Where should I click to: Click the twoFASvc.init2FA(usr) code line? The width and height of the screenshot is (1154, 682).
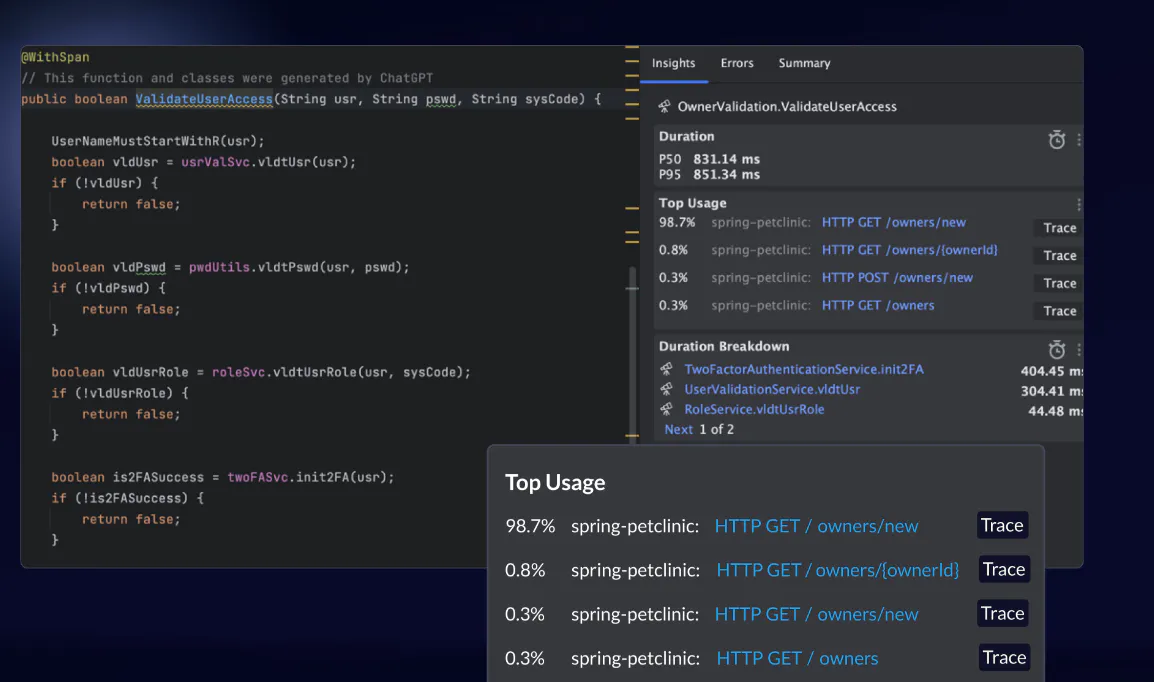point(222,477)
